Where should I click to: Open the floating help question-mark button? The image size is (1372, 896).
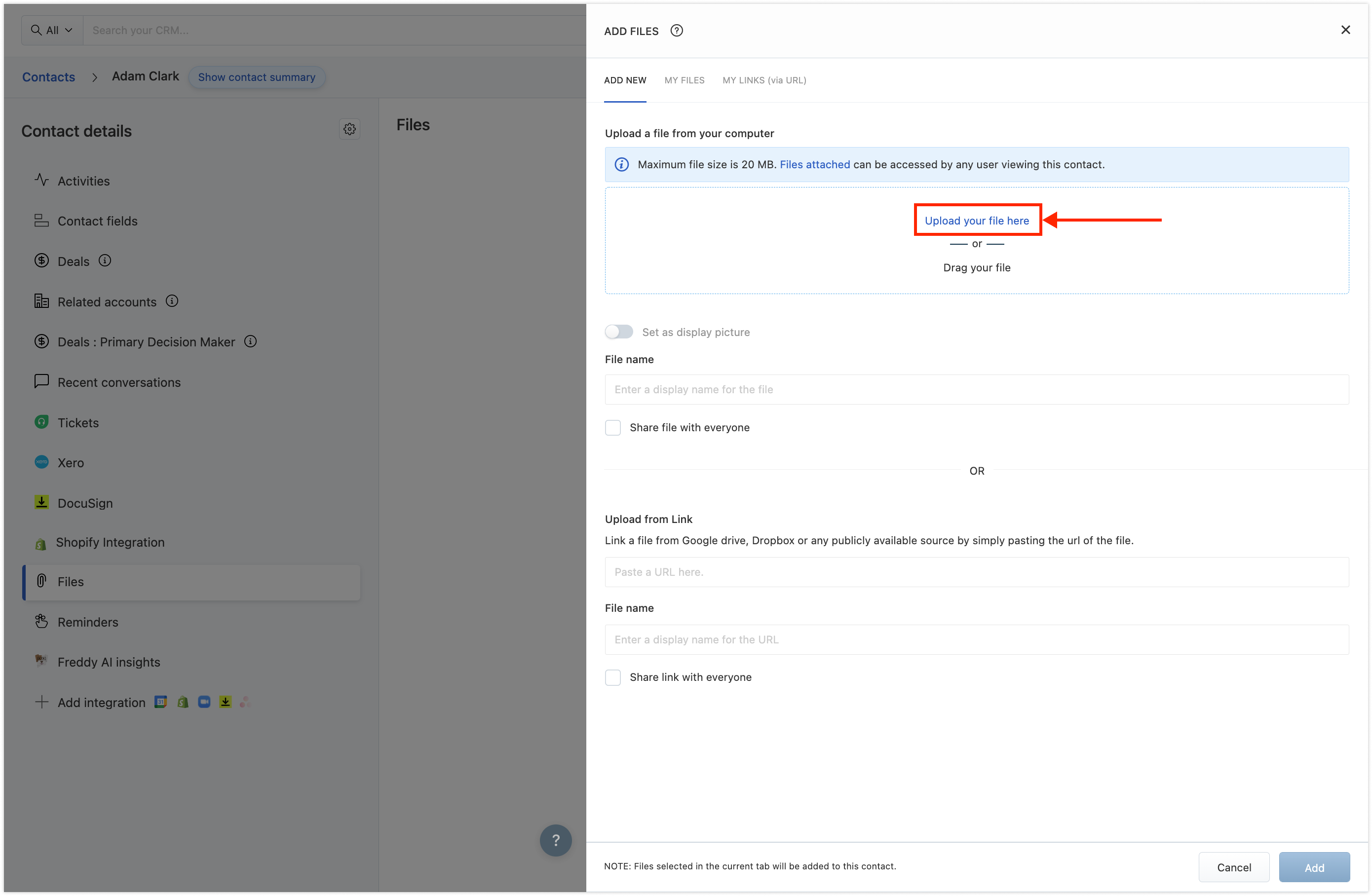(x=555, y=840)
